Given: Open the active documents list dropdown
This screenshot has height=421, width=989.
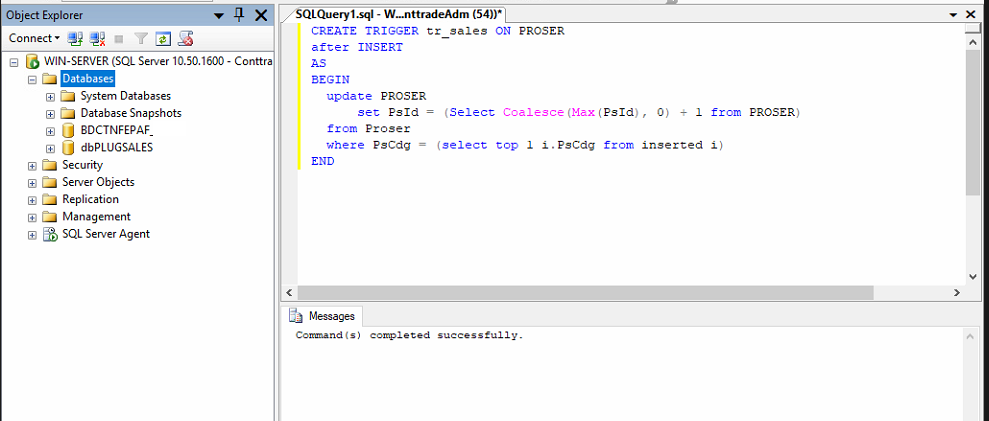Looking at the screenshot, I should click(x=952, y=16).
